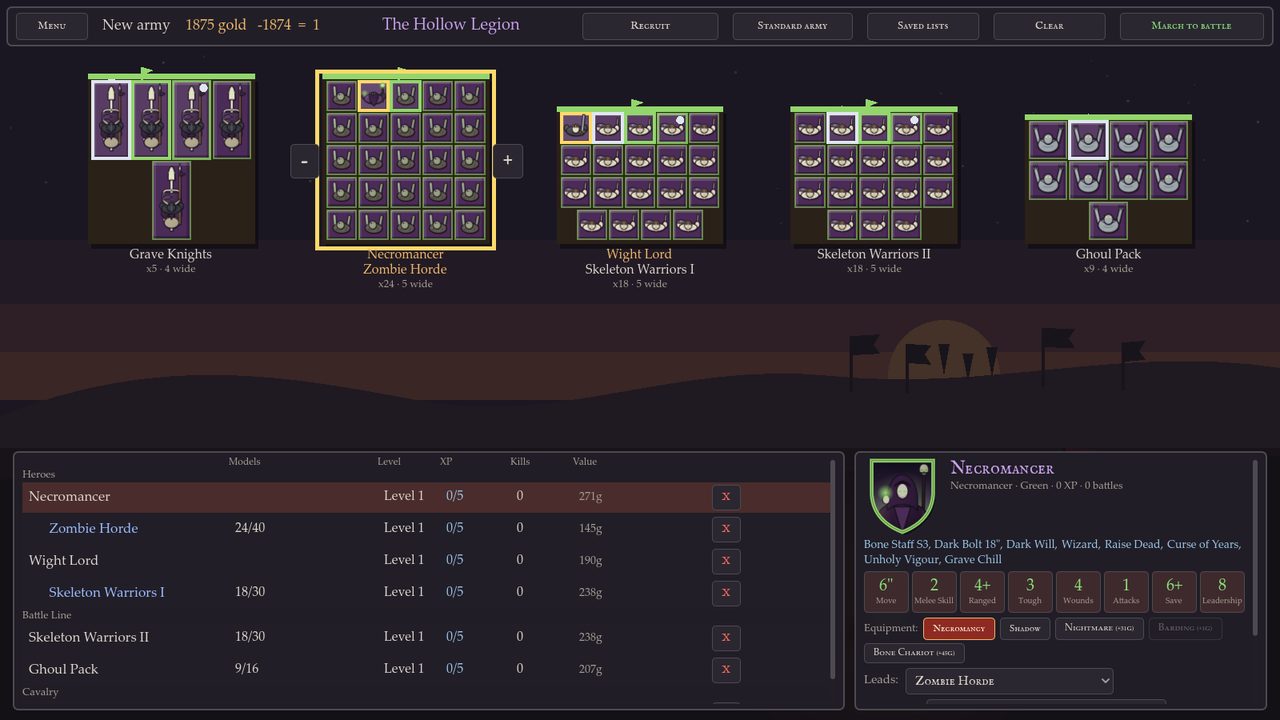
Task: Remove the Zombie Horde row using X
Action: [726, 529]
